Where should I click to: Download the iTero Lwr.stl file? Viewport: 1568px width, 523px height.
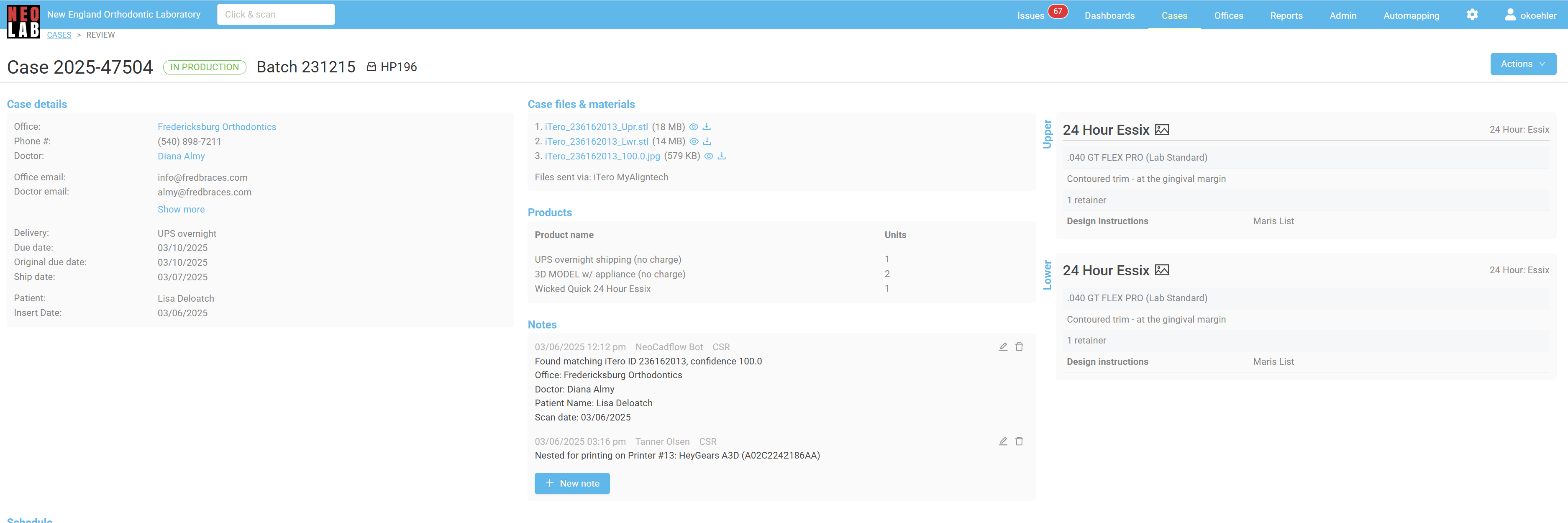click(x=707, y=141)
